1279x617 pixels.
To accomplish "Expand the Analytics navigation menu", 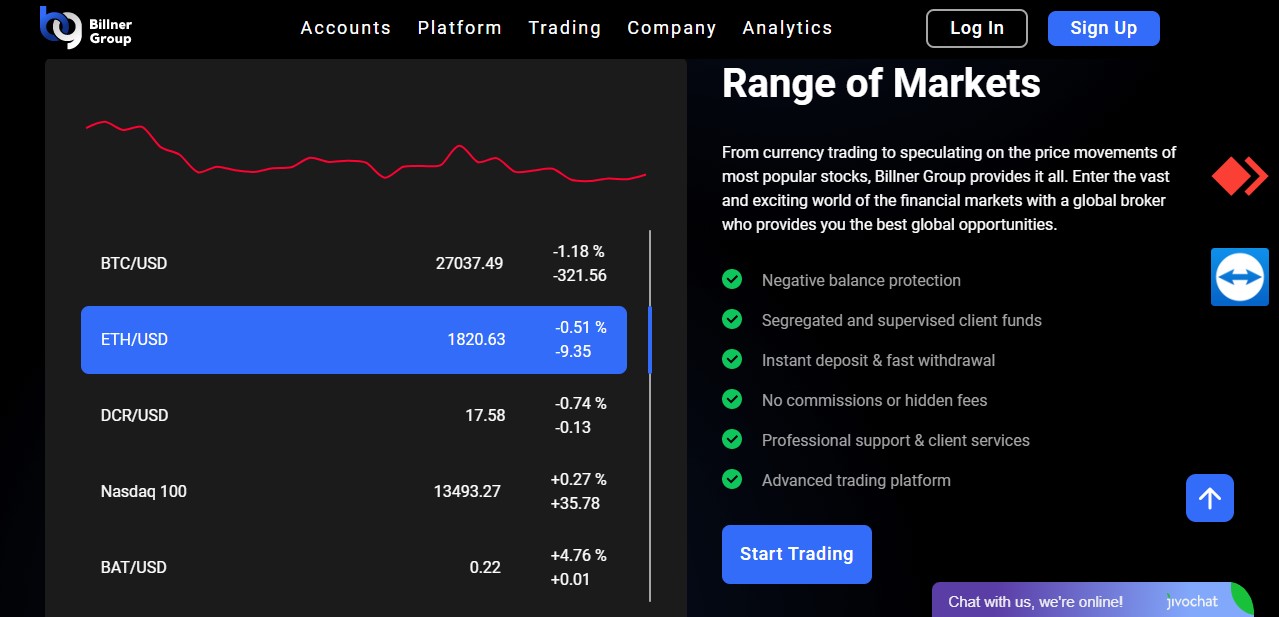I will tap(787, 28).
